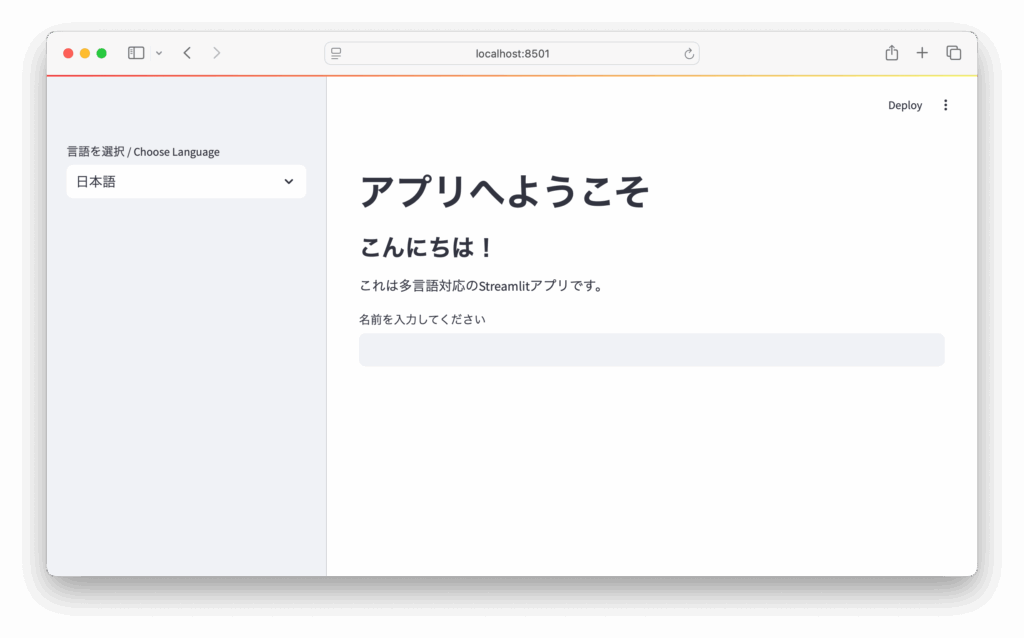Click the アプリへようこそ title heading
The width and height of the screenshot is (1024, 638).
(505, 191)
